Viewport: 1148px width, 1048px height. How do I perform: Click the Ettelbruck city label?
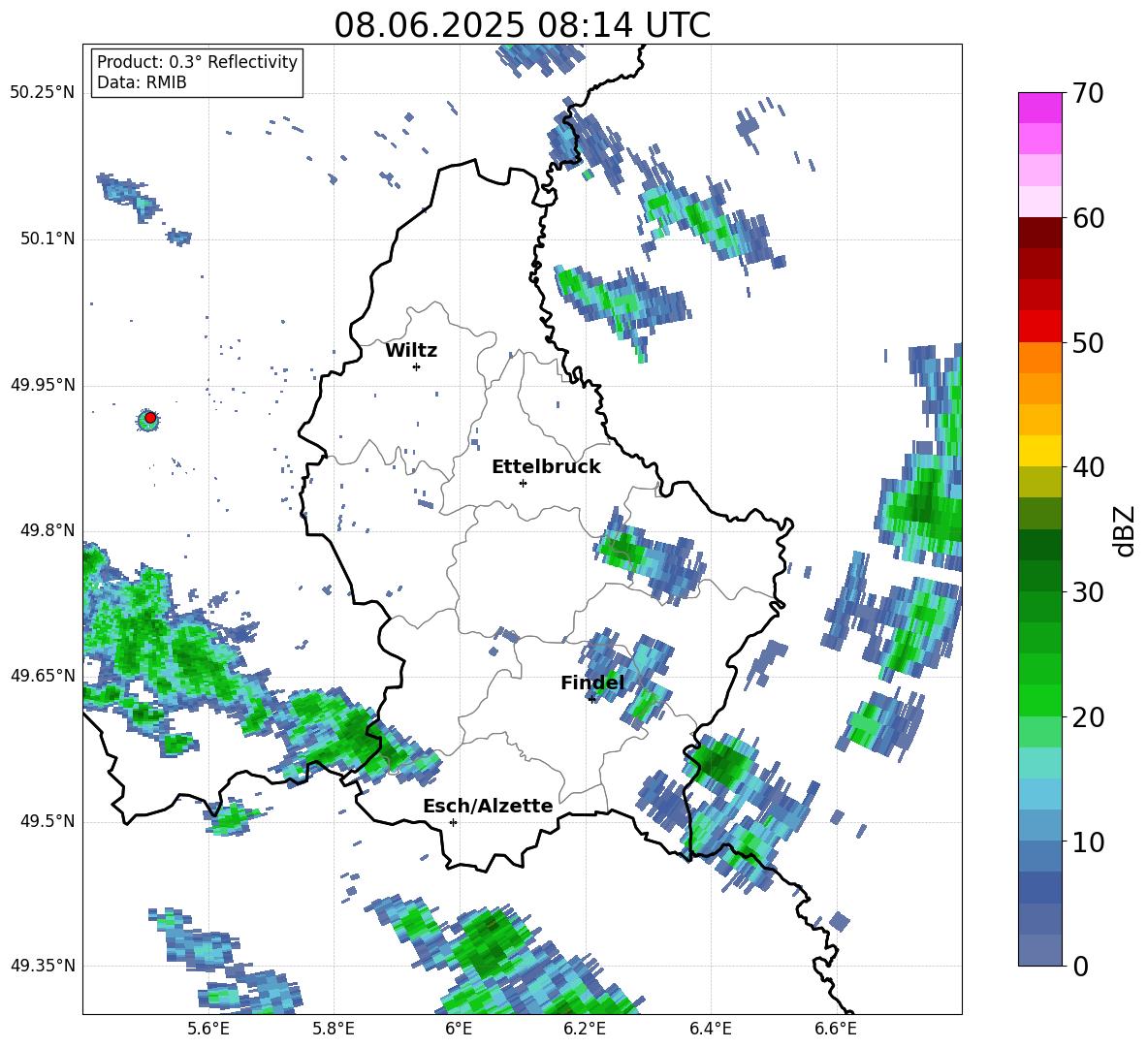pyautogui.click(x=546, y=467)
